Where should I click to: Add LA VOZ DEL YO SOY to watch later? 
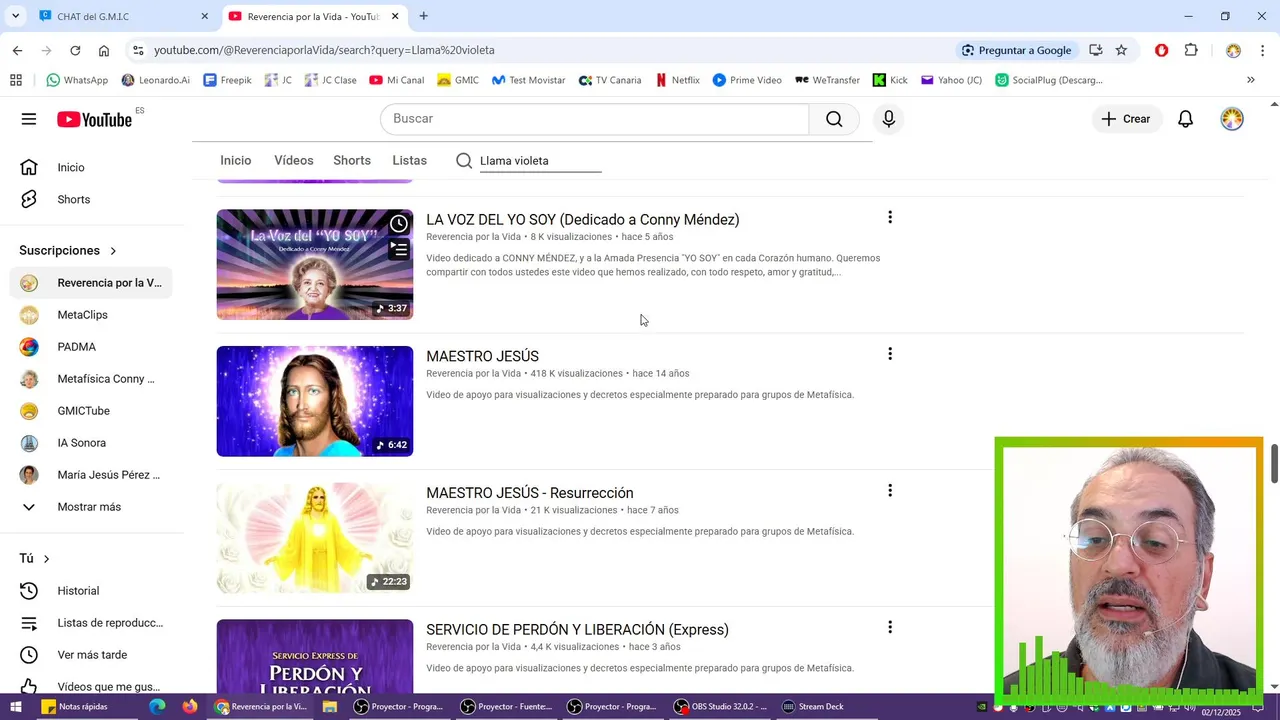pyautogui.click(x=399, y=224)
